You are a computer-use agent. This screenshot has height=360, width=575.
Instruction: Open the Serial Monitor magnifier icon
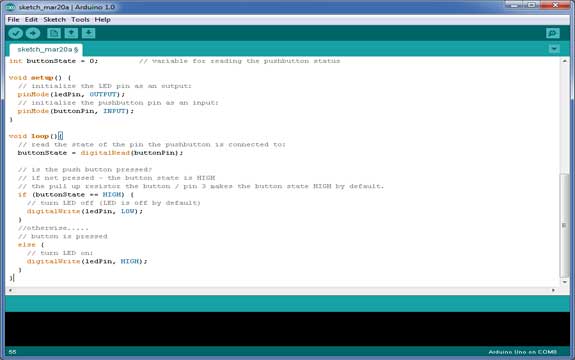tap(553, 33)
